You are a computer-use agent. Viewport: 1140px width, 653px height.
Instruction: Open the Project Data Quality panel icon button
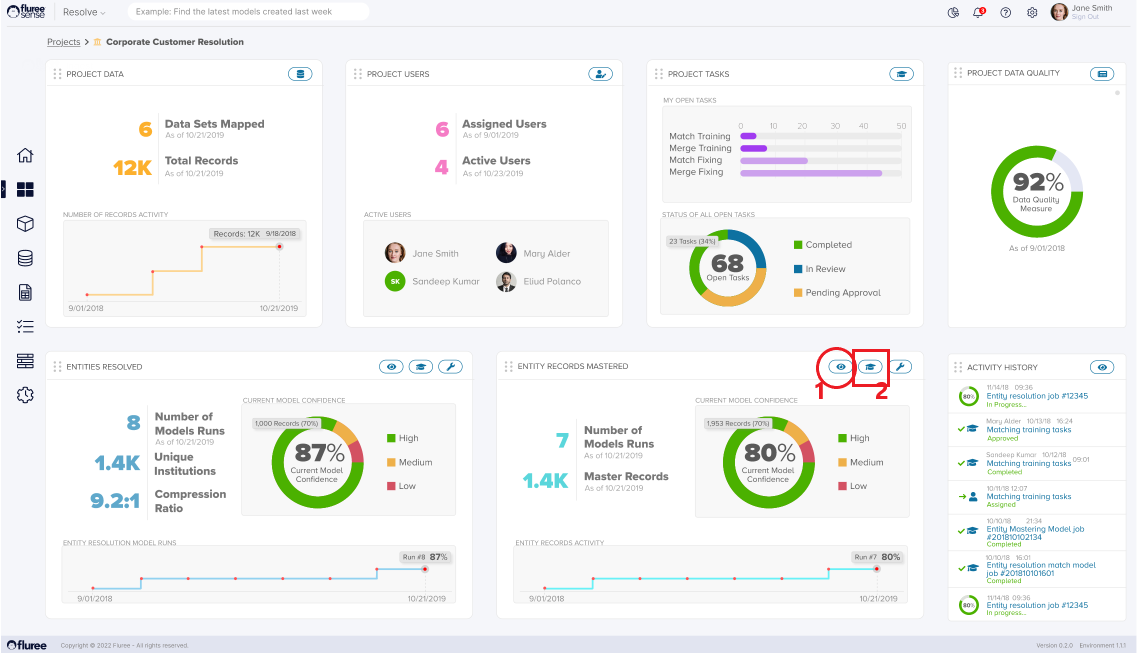tap(1102, 74)
